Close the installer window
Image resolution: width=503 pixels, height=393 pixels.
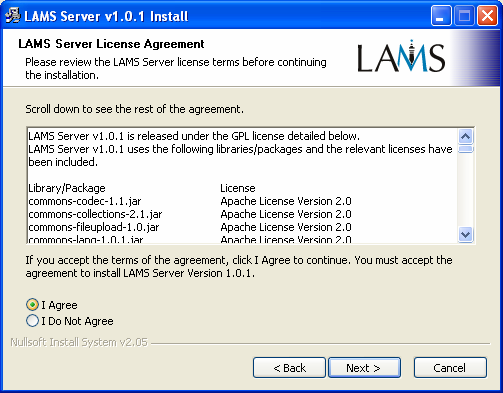click(x=487, y=15)
